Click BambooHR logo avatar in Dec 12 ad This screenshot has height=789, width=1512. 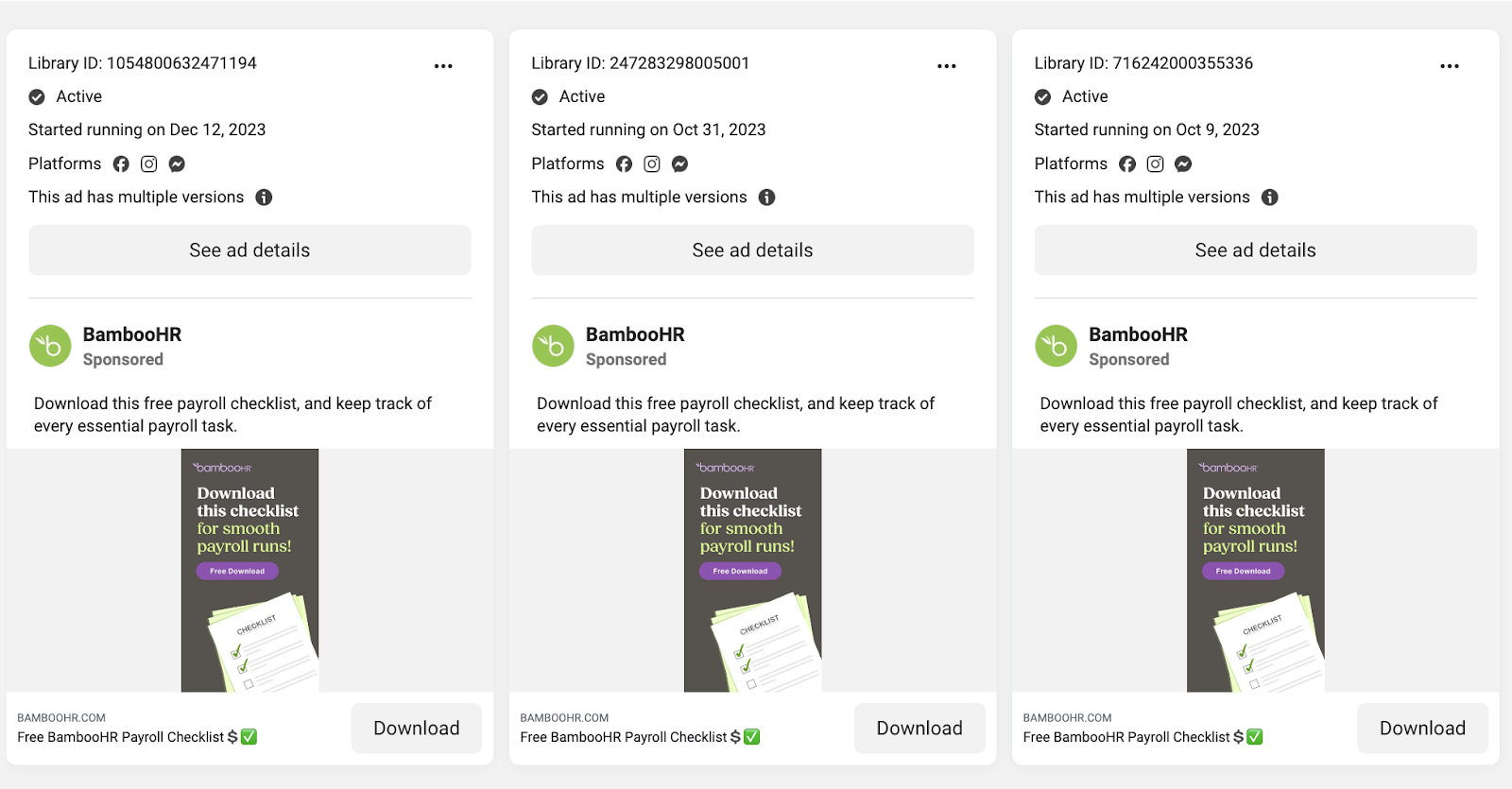click(50, 346)
